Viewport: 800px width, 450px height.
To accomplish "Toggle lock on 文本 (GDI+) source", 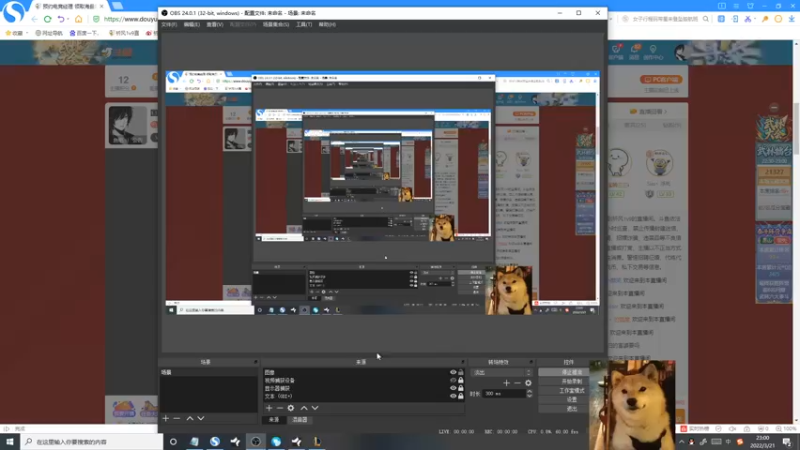I will 461,396.
